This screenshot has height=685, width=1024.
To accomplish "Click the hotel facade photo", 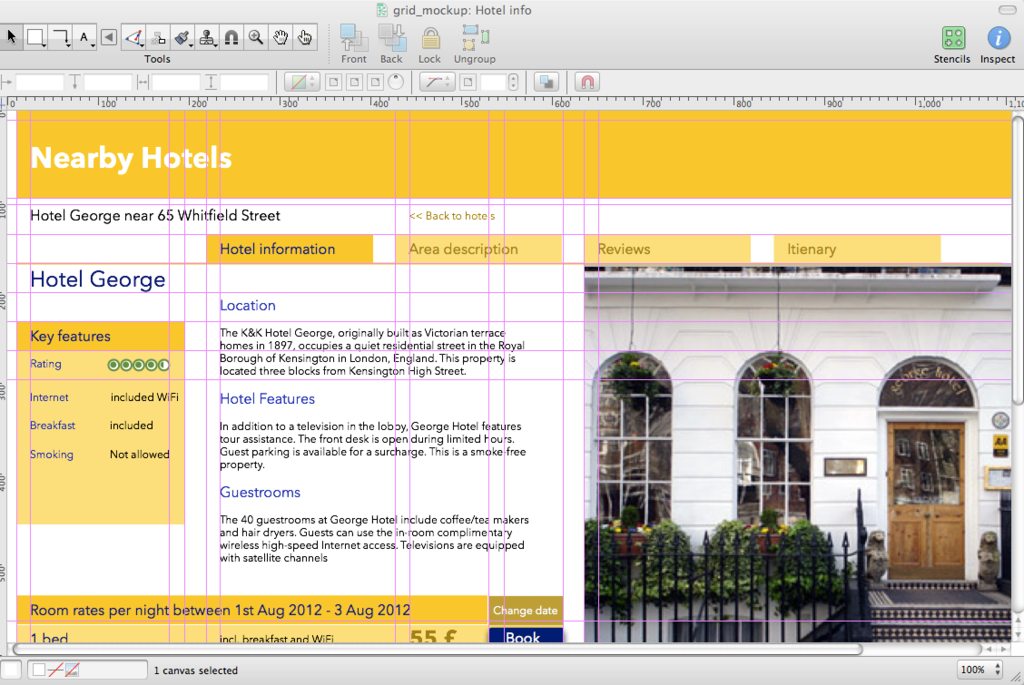I will (x=797, y=454).
